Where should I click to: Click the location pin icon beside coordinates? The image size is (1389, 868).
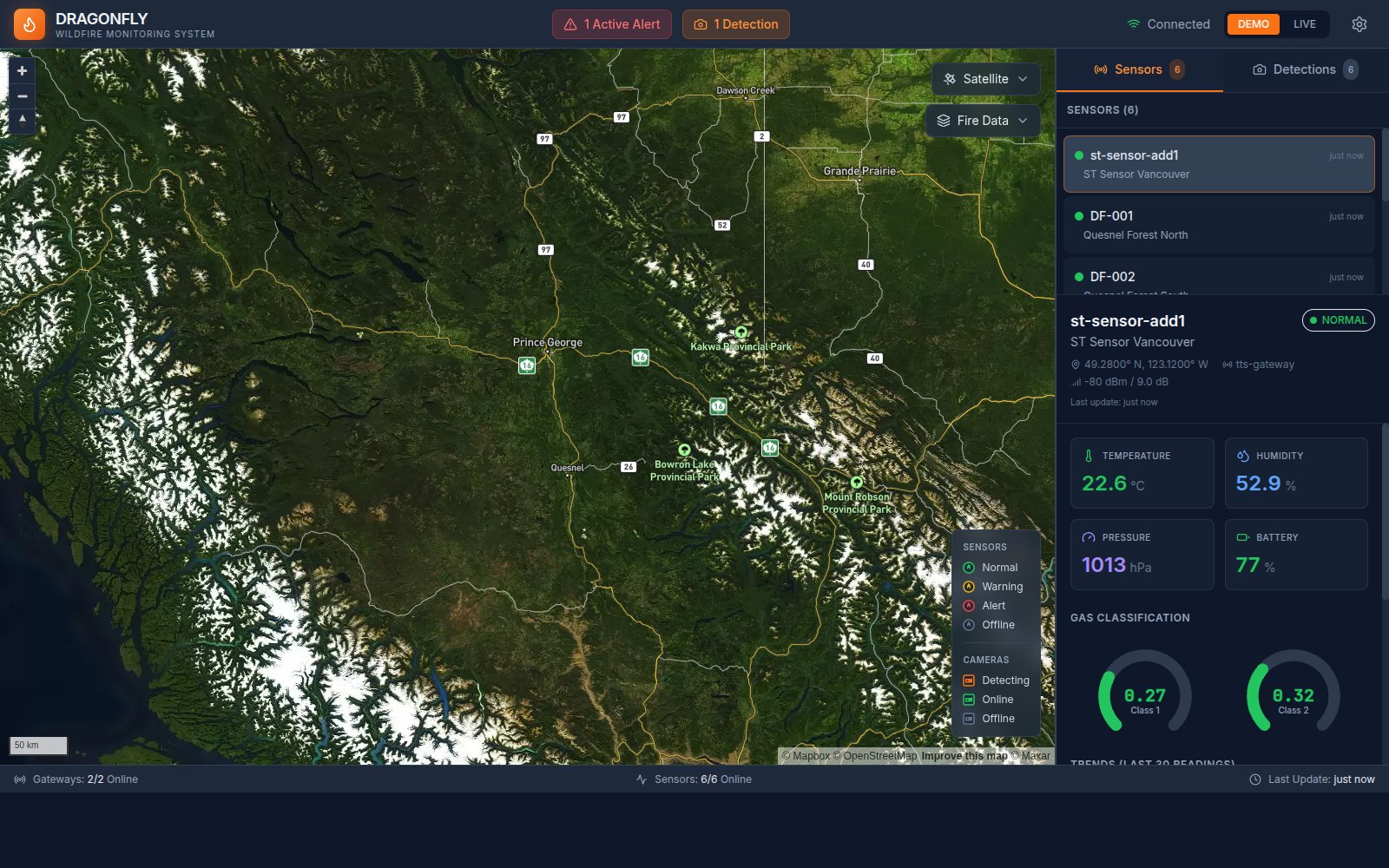[x=1076, y=365]
